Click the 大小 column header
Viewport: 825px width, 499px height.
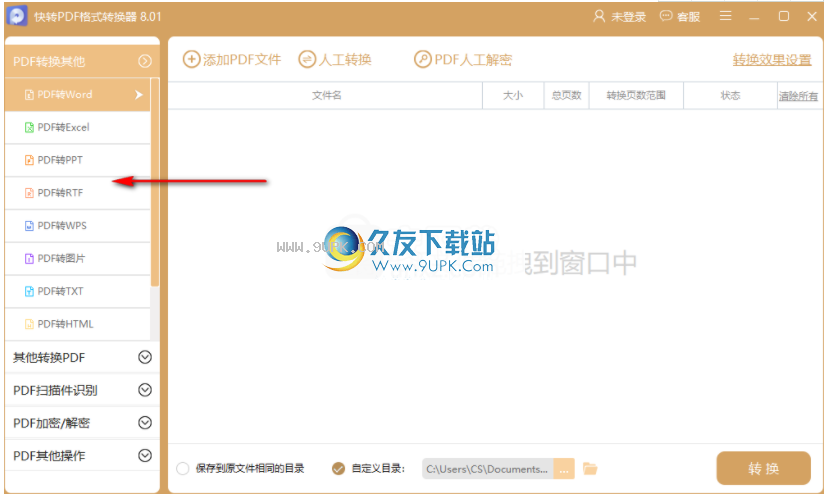click(513, 95)
